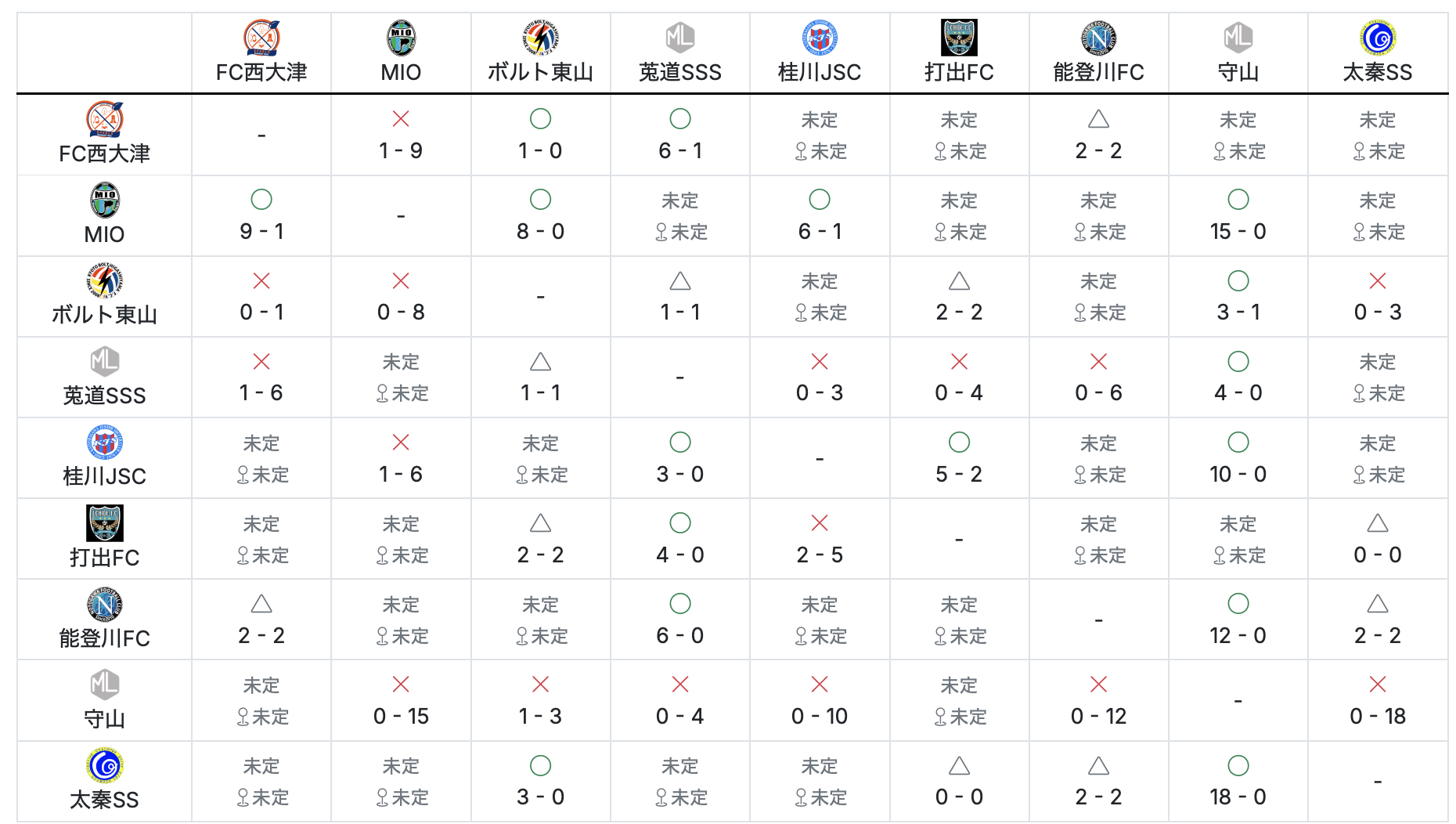Click draw triangle for 打出FC vs 太秦SS
Image resolution: width=1456 pixels, height=824 pixels.
pyautogui.click(x=1378, y=523)
